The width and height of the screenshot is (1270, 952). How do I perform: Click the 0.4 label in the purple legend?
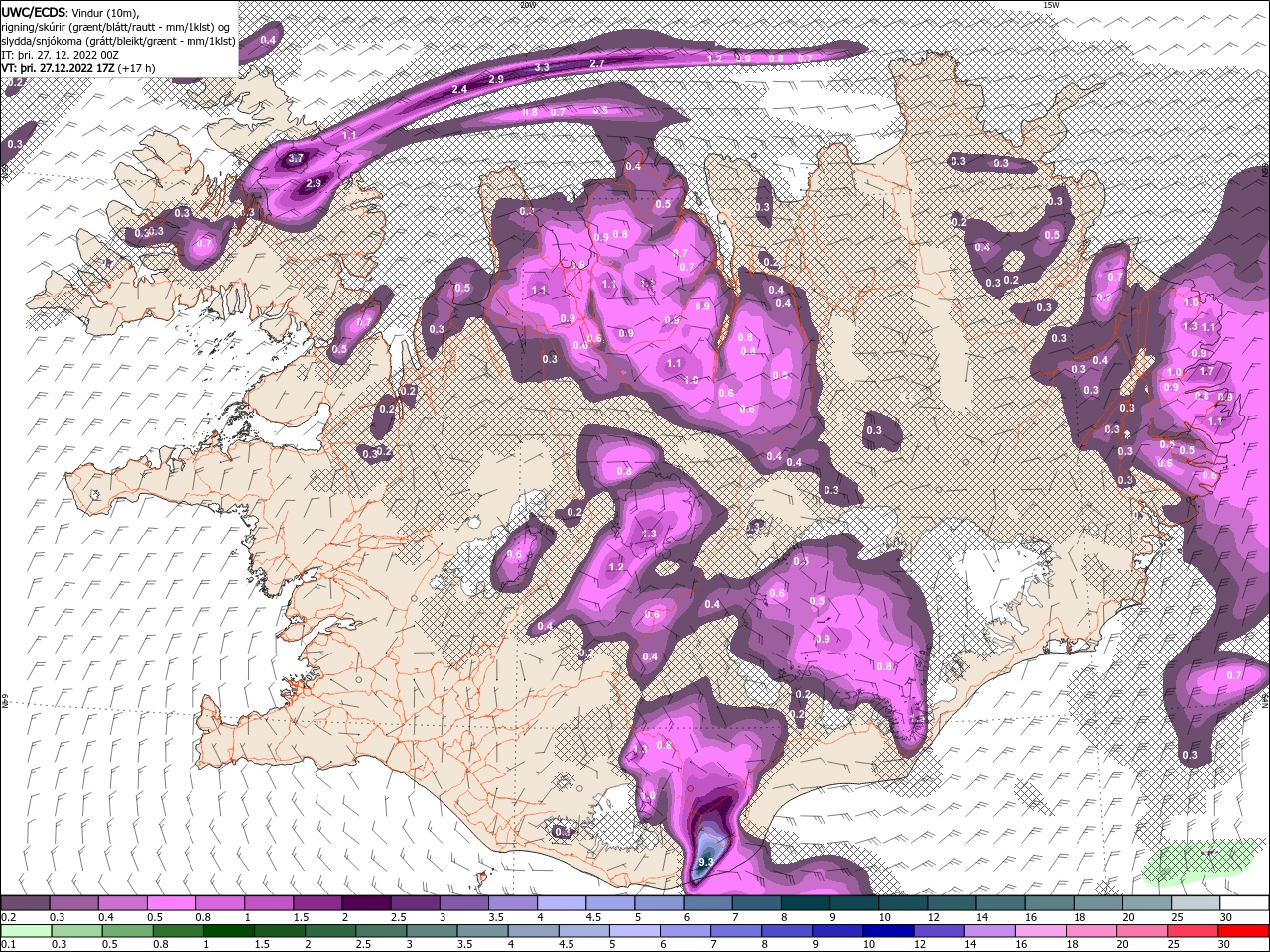[106, 917]
